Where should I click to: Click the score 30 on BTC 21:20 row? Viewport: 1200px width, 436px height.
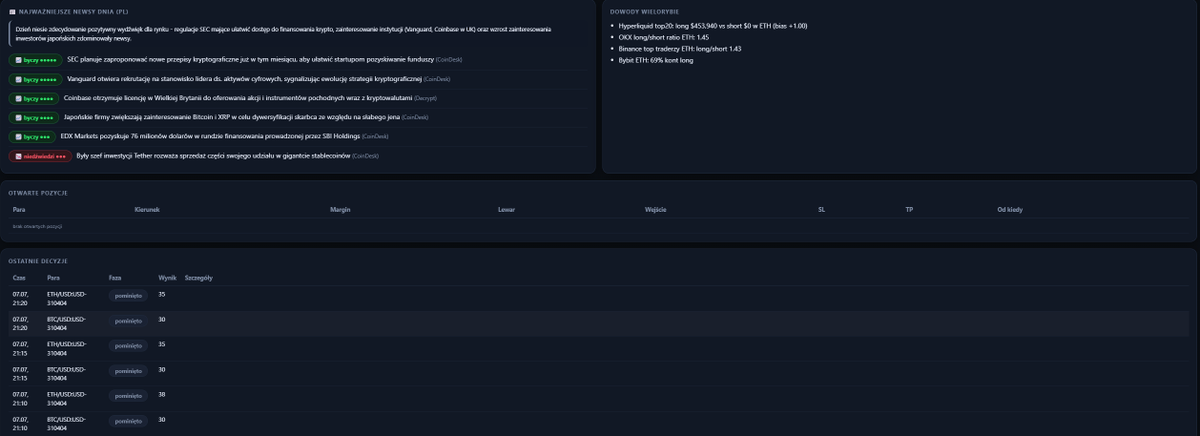[162, 319]
